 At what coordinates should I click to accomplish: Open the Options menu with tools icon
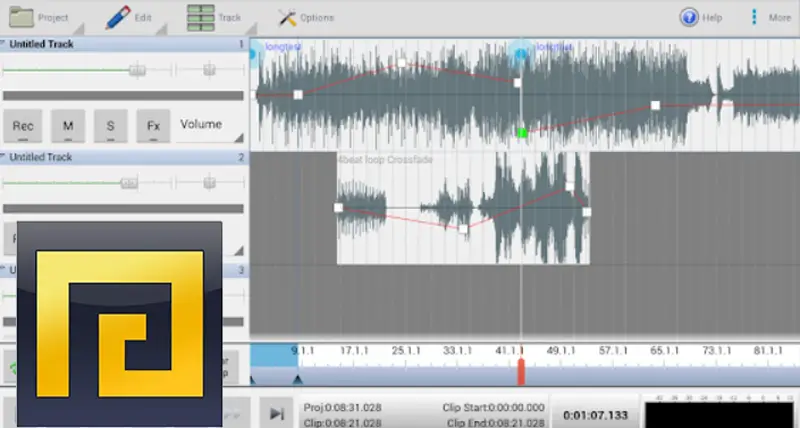[x=306, y=18]
